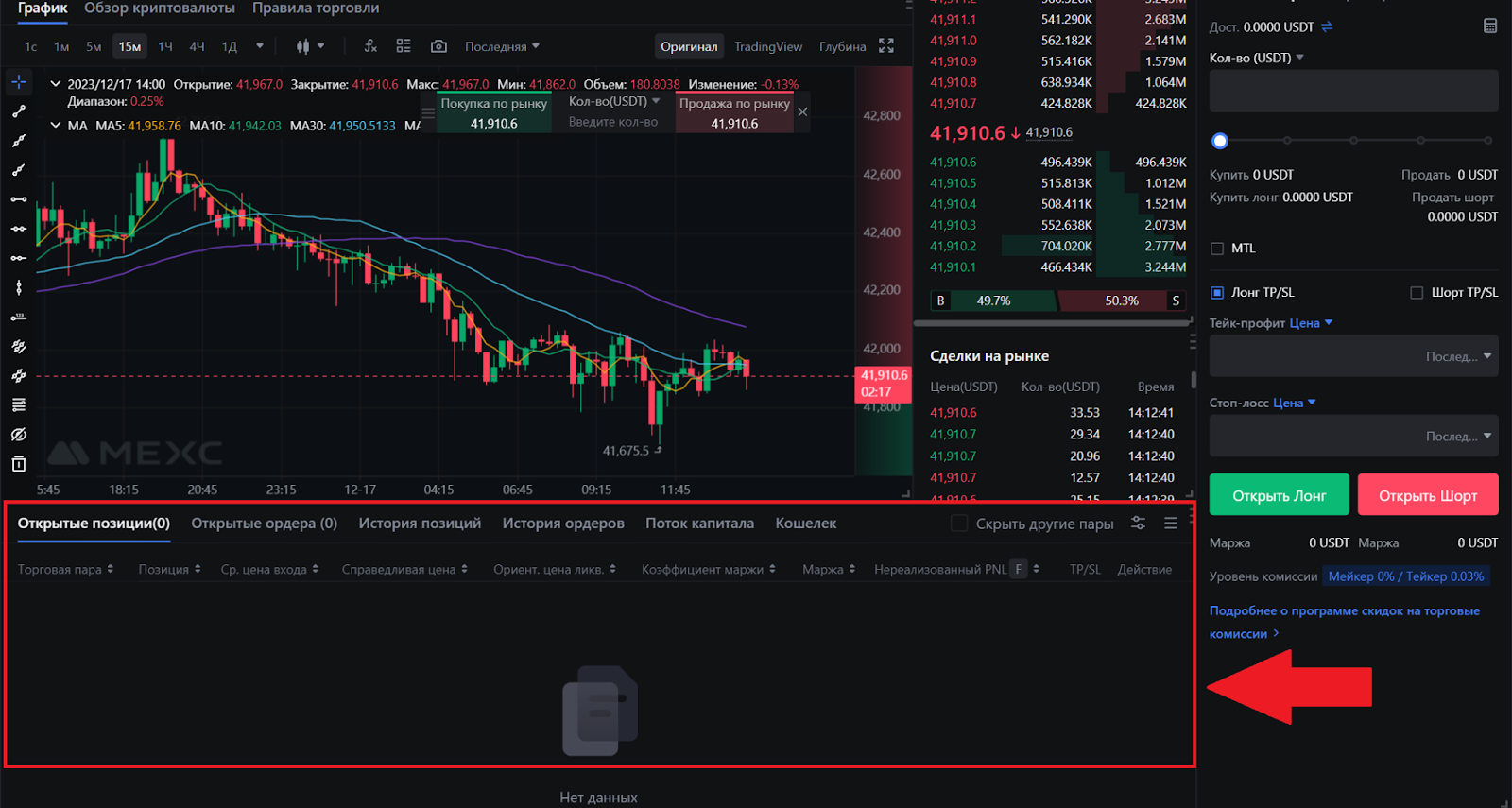Viewport: 1512px width, 808px height.
Task: Click the positions filter settings icon
Action: click(1139, 524)
